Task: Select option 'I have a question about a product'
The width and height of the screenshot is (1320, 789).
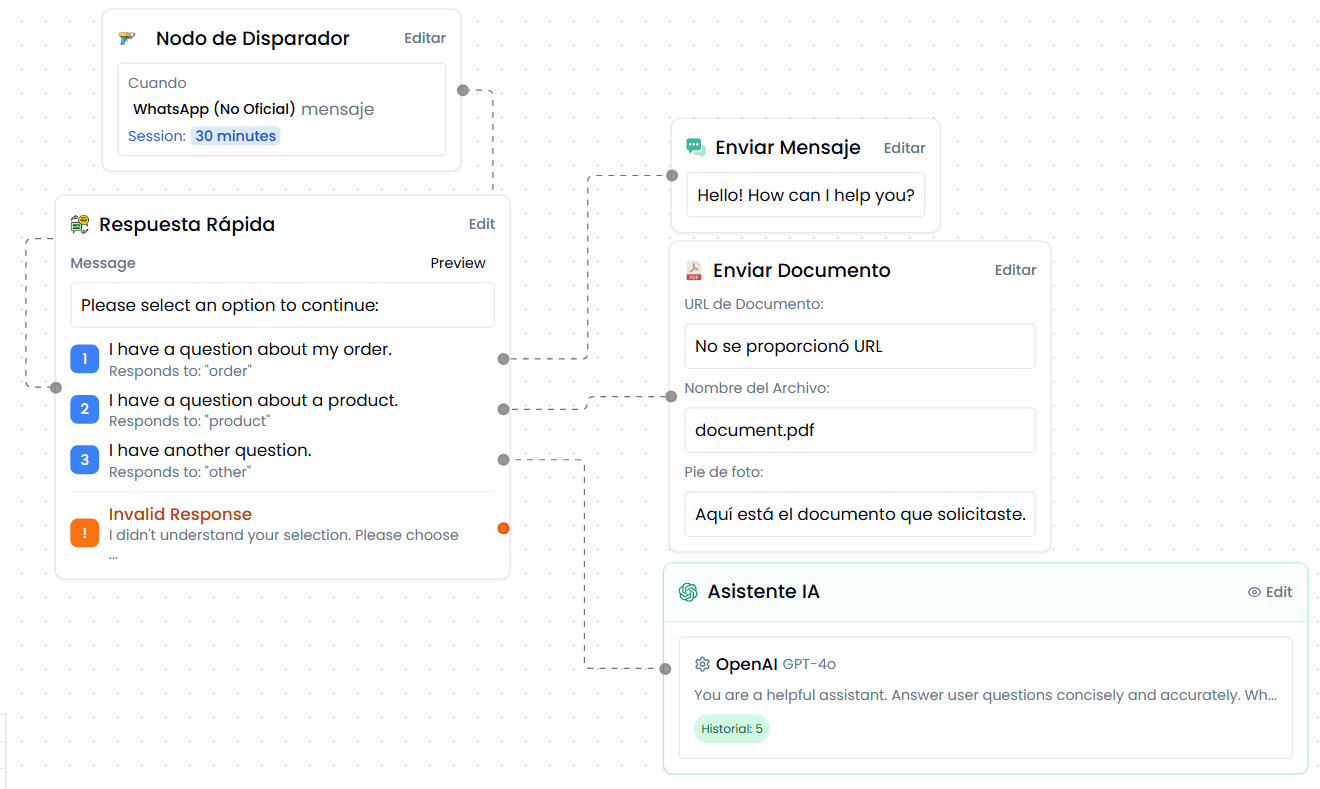Action: click(x=253, y=401)
